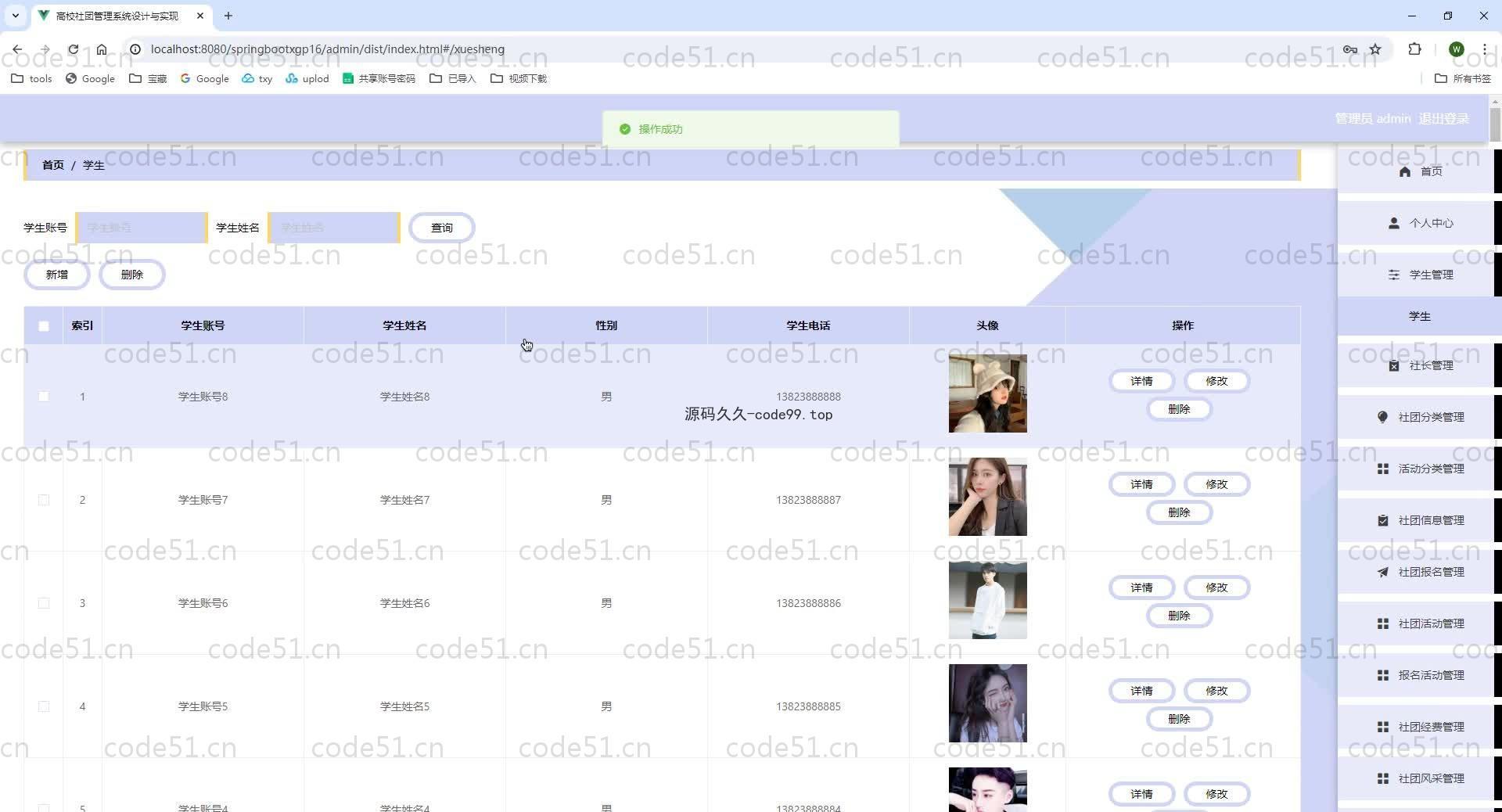
Task: Open avatar thumbnail of 学生姓名7
Action: click(988, 497)
